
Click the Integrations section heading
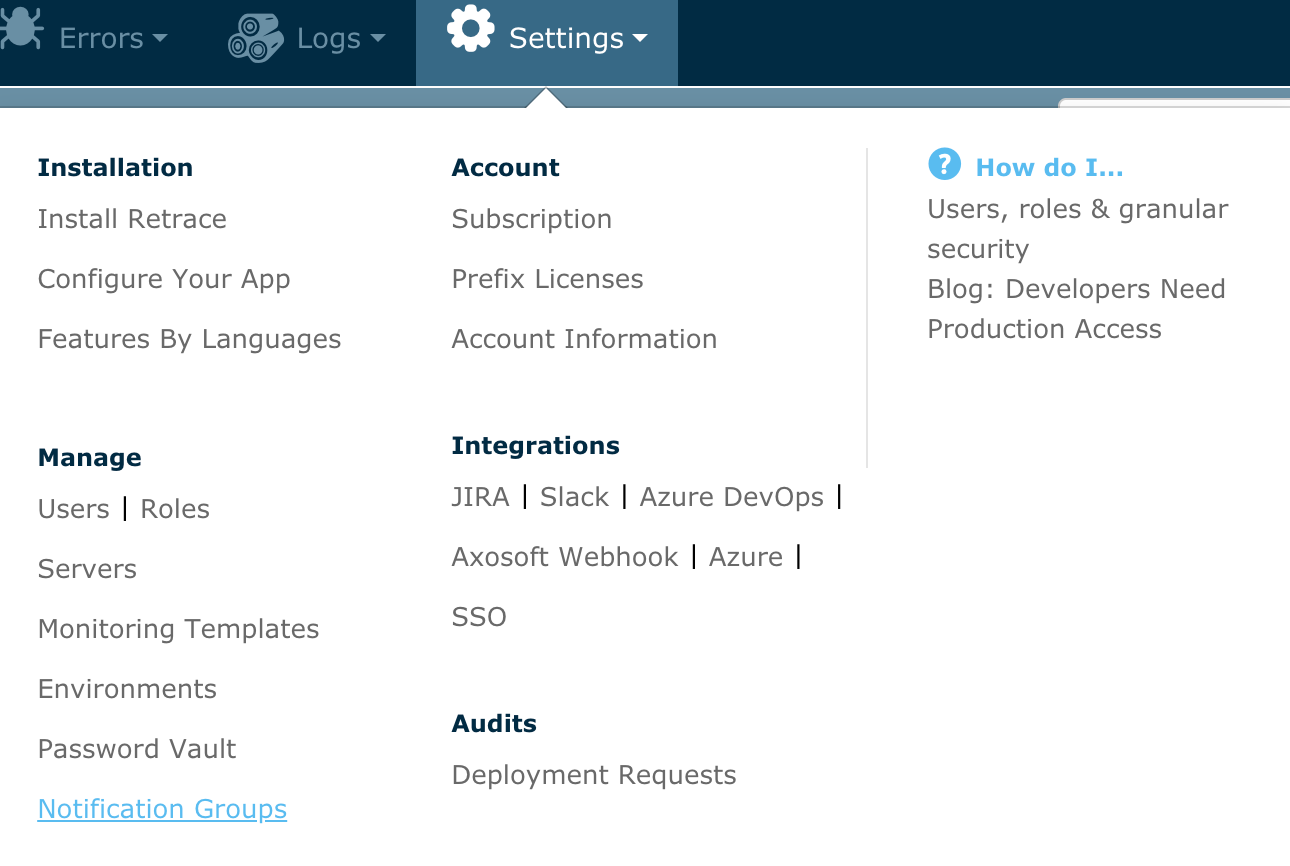pyautogui.click(x=535, y=446)
